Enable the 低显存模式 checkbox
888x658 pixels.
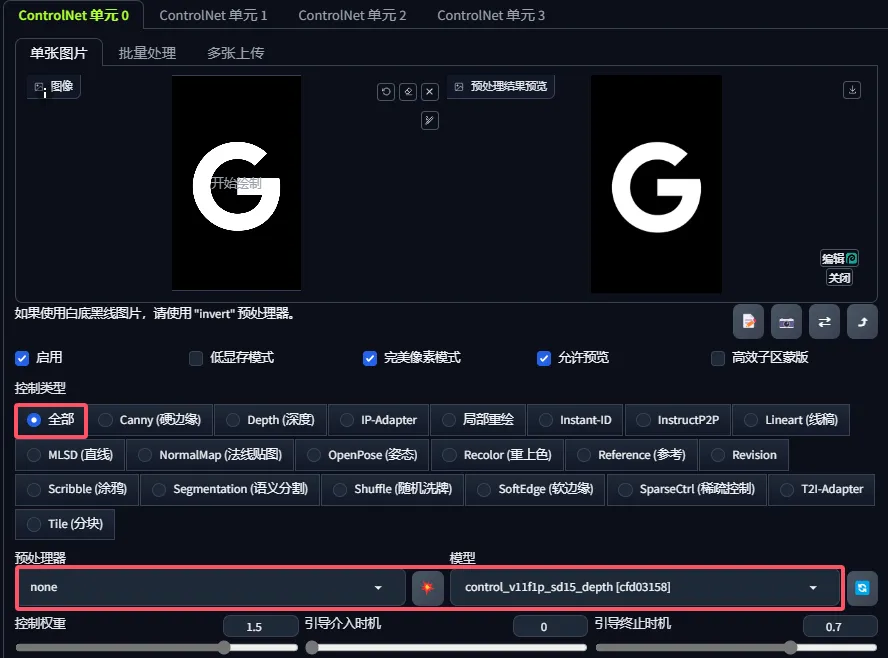coord(196,358)
